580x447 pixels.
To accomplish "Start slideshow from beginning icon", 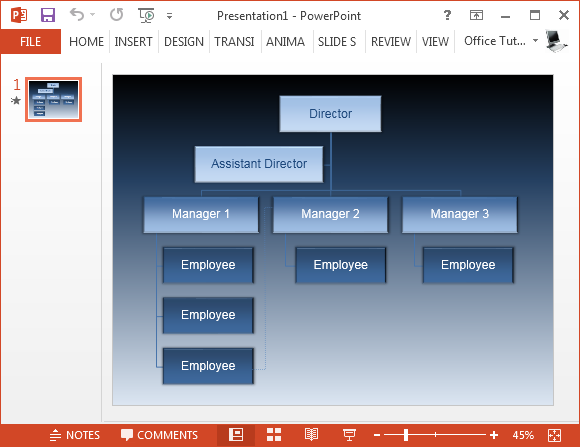I will 146,16.
